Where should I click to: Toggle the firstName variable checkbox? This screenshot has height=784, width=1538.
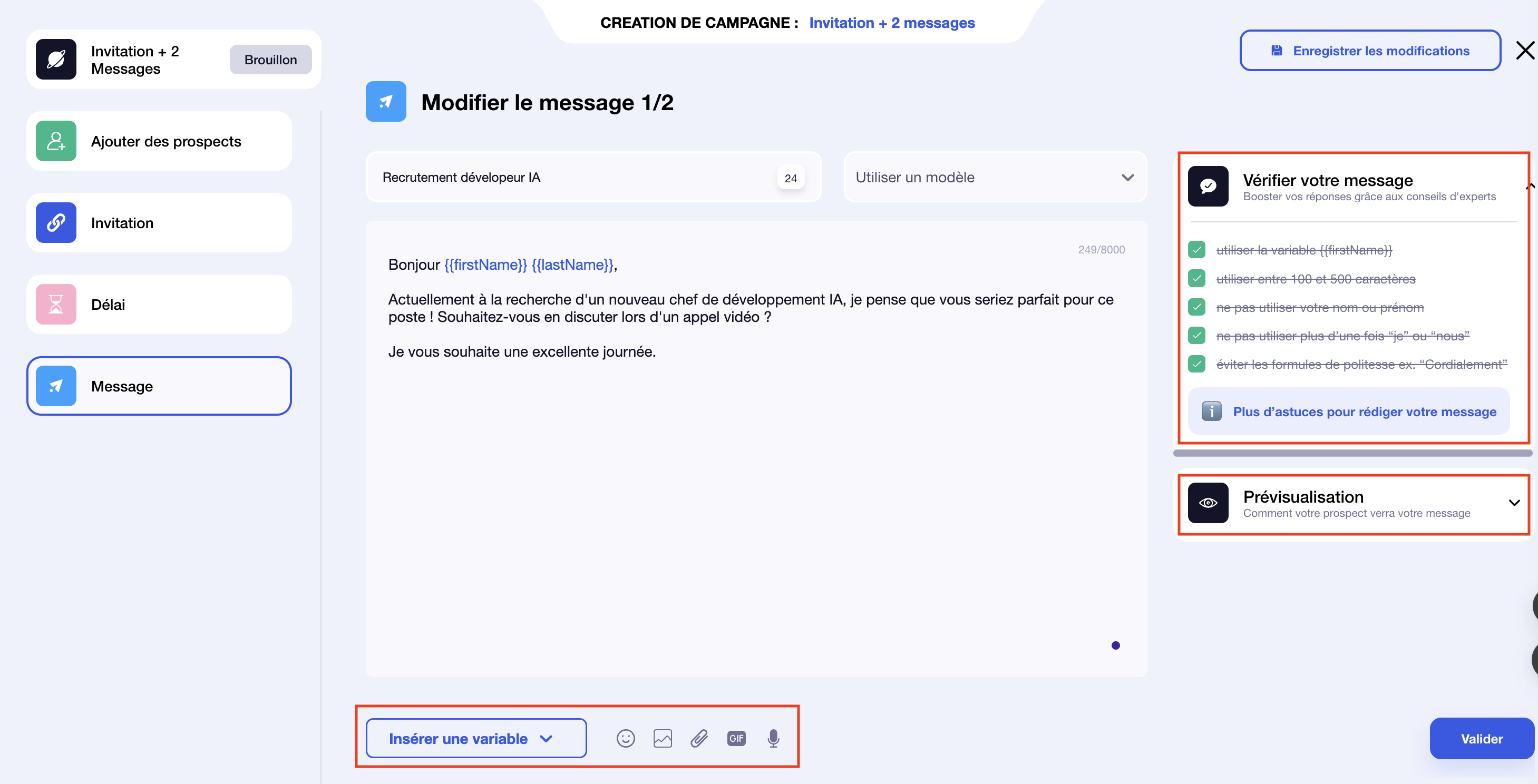click(x=1196, y=249)
